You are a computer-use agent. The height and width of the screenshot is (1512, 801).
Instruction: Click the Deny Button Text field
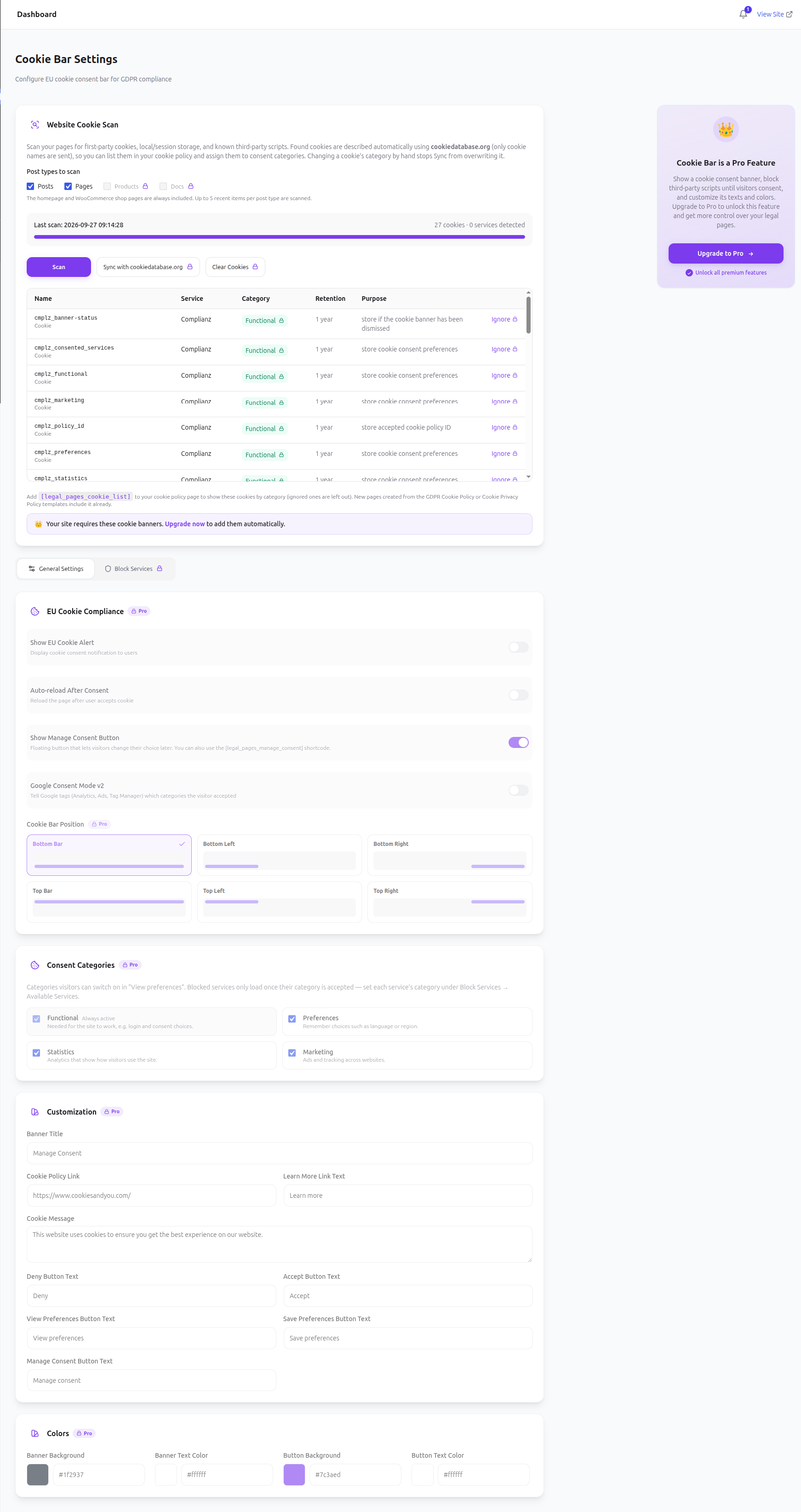151,1296
